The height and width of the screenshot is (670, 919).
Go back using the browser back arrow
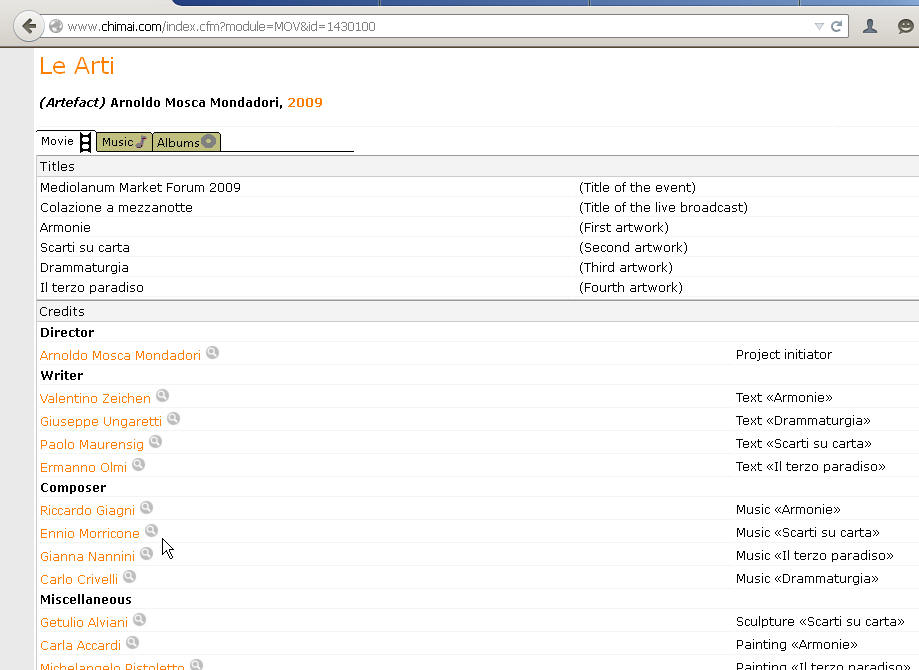28,26
